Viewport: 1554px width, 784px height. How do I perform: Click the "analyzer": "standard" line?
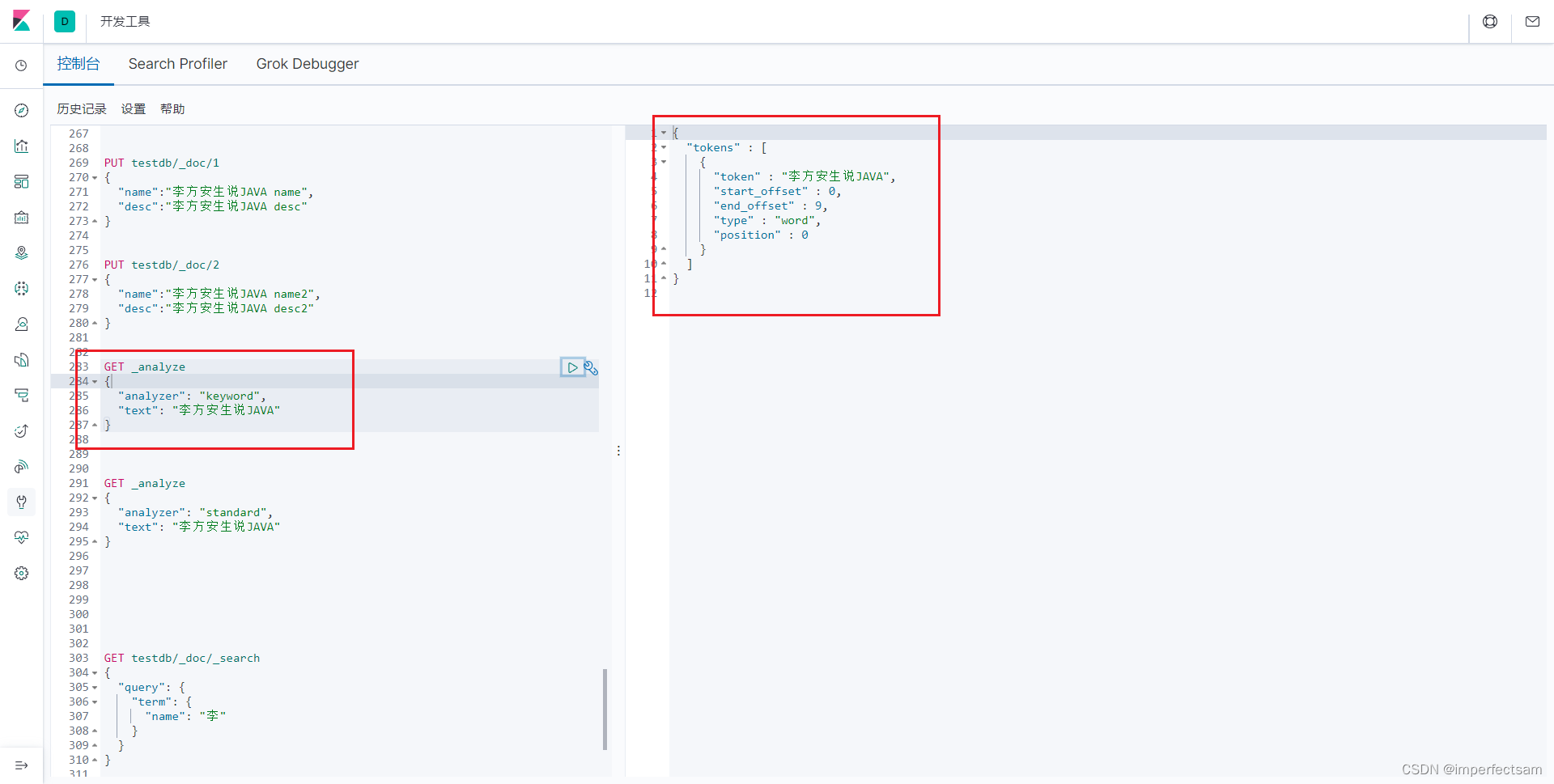click(x=195, y=513)
